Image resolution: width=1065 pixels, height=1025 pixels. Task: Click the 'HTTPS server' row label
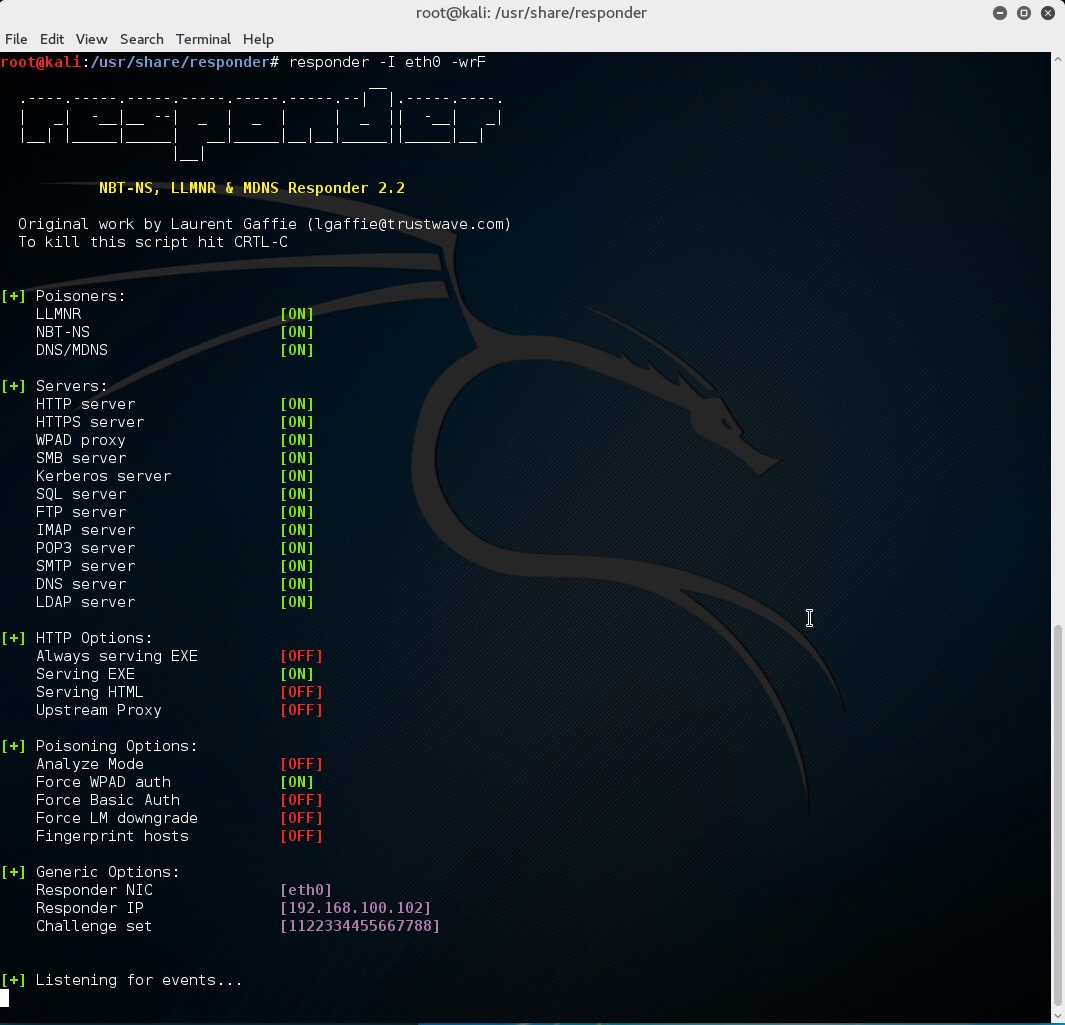pos(90,422)
